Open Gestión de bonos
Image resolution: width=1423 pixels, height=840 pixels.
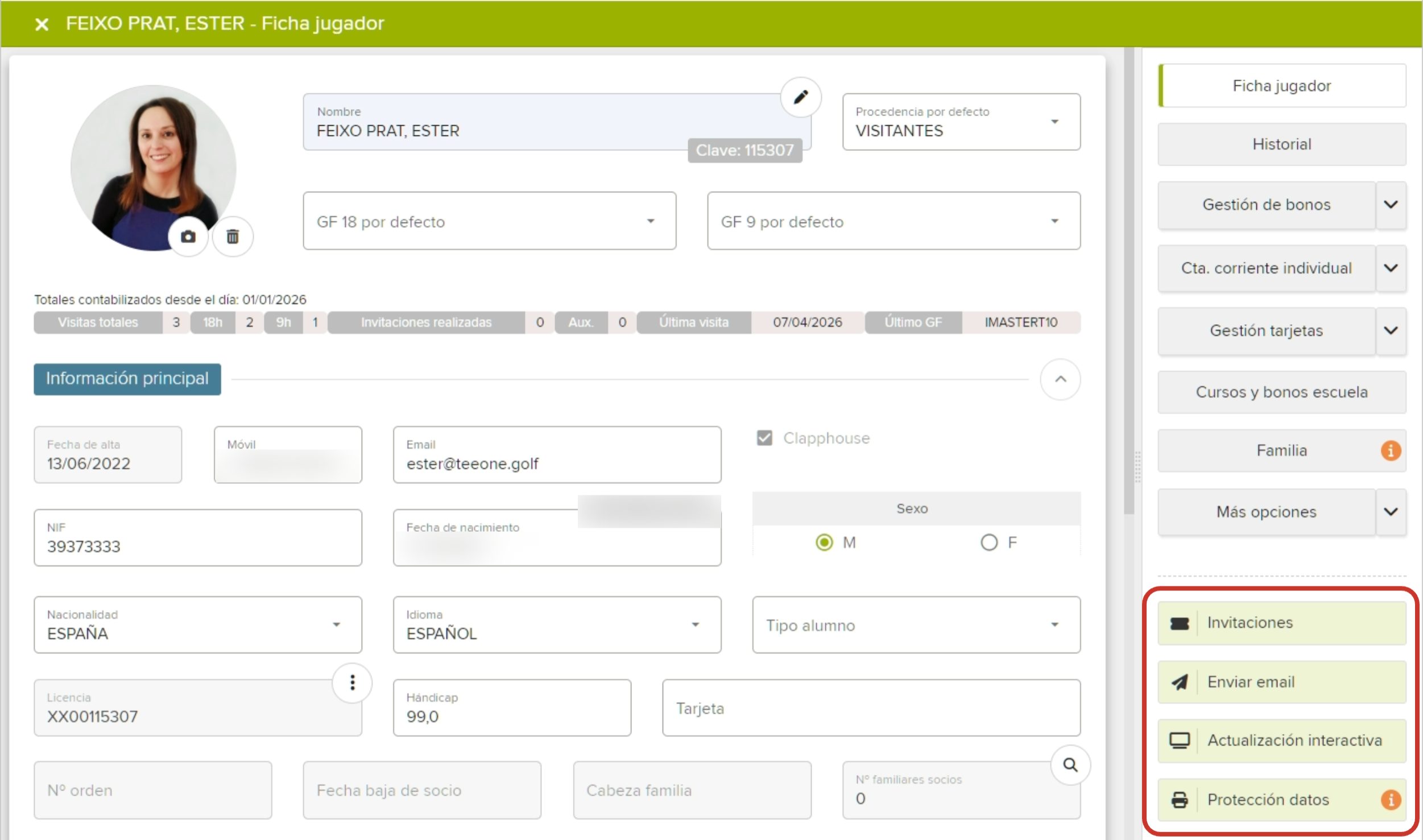tap(1267, 205)
